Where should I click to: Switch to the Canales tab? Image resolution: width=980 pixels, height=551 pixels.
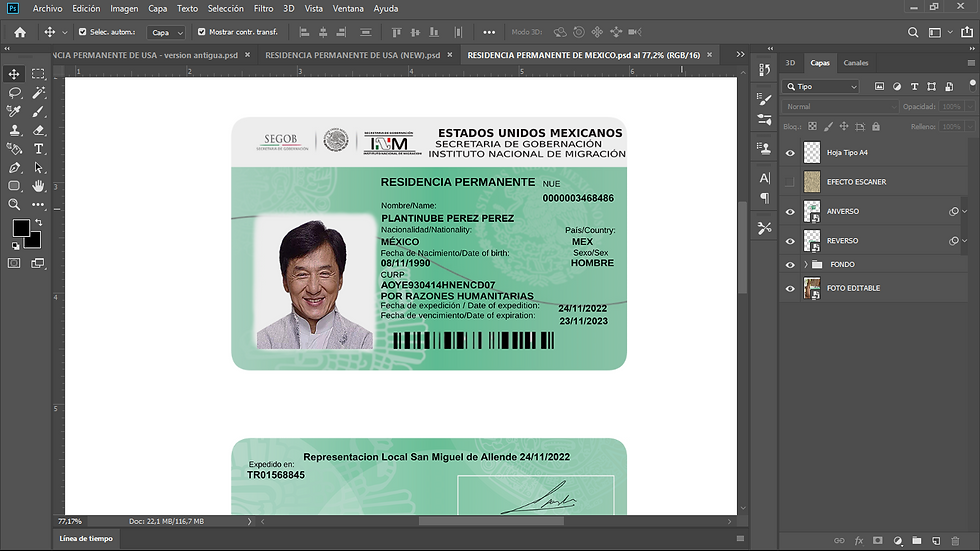[x=856, y=63]
